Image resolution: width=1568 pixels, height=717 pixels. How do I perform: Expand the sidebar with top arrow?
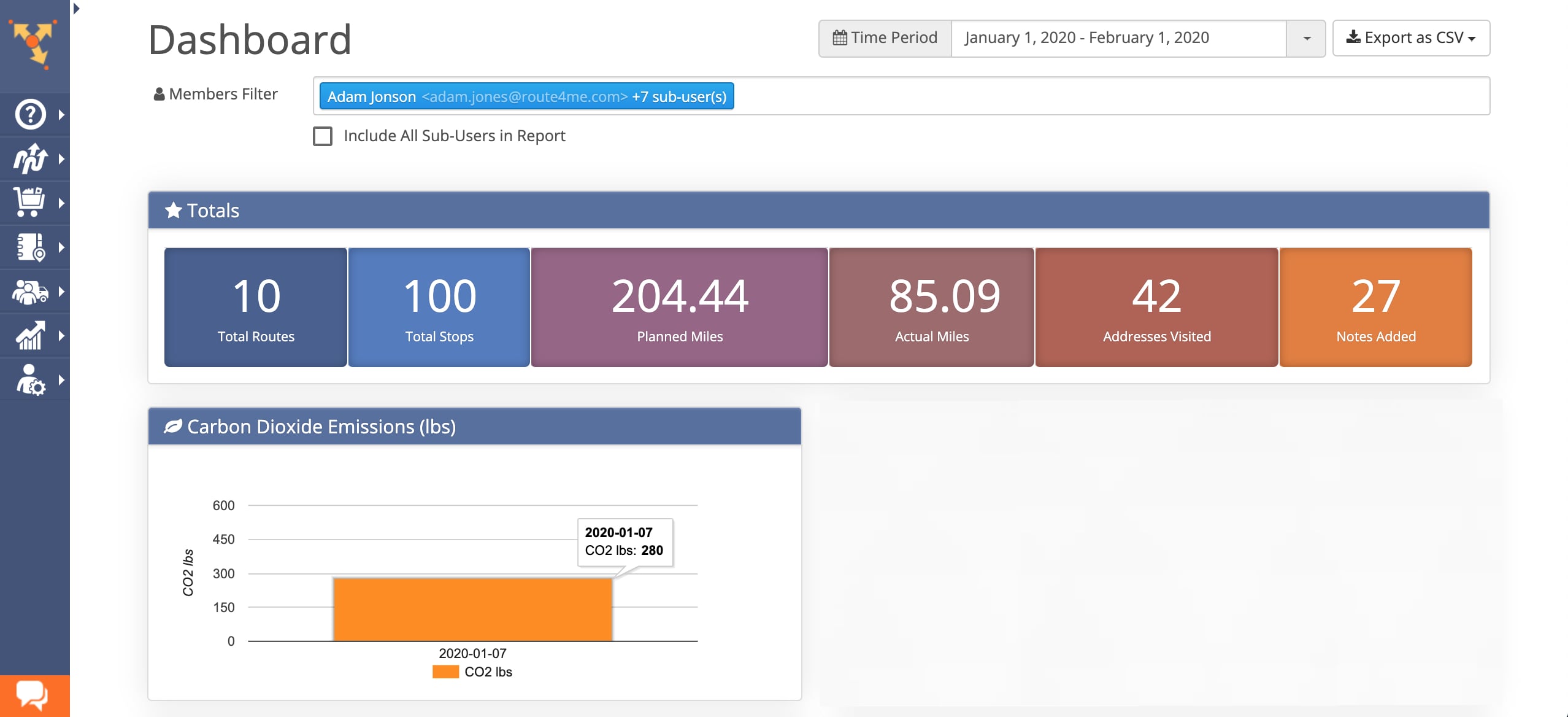tap(77, 9)
